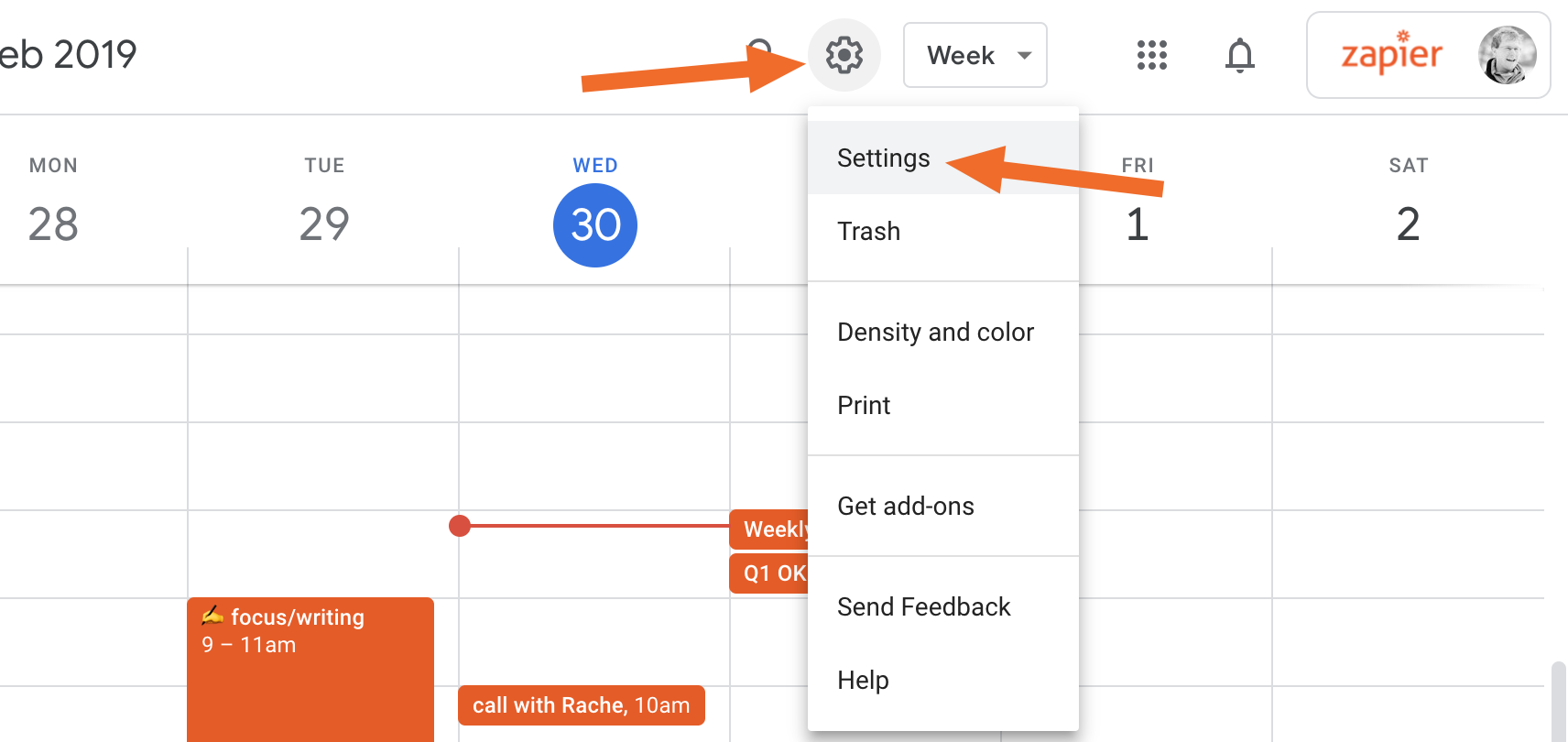Image resolution: width=1568 pixels, height=742 pixels.
Task: Open the call with Rache event
Action: (x=581, y=705)
